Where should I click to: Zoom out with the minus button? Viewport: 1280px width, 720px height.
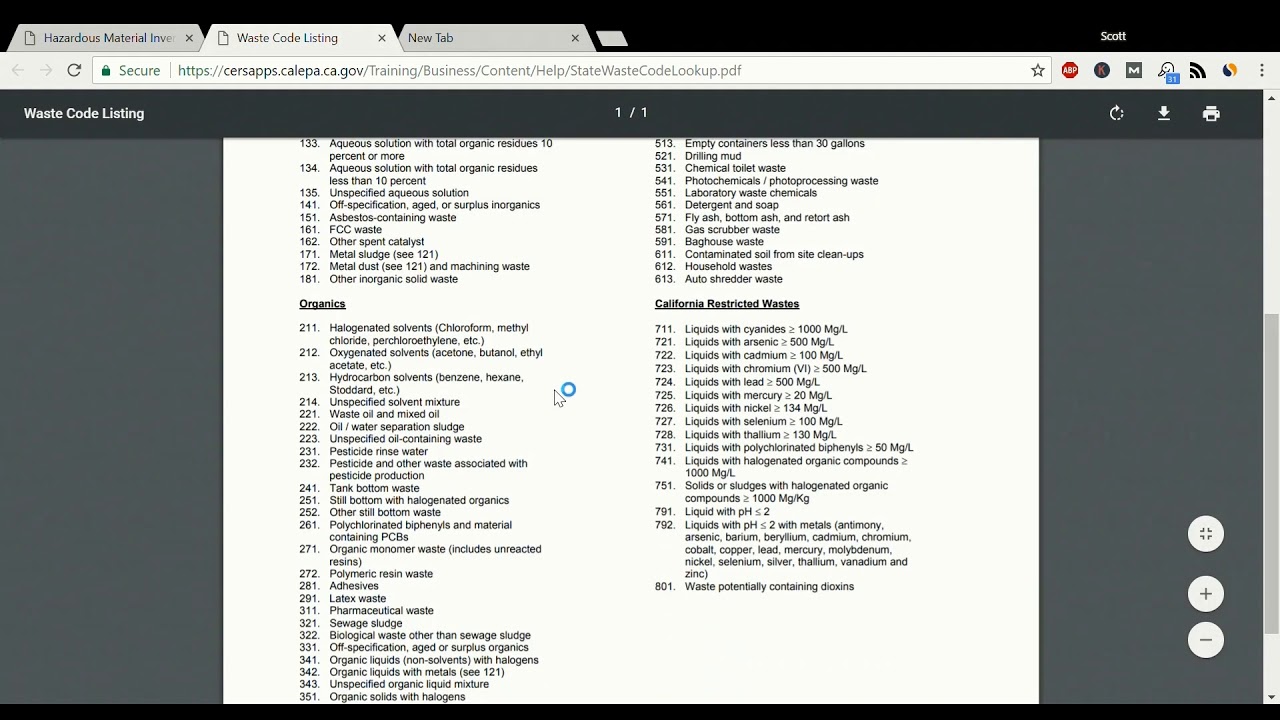coord(1206,640)
